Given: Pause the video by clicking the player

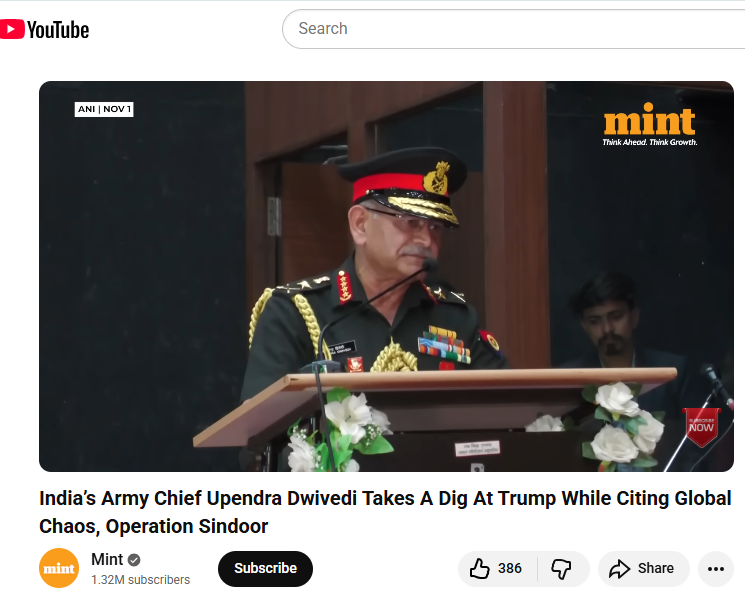Looking at the screenshot, I should coord(386,276).
